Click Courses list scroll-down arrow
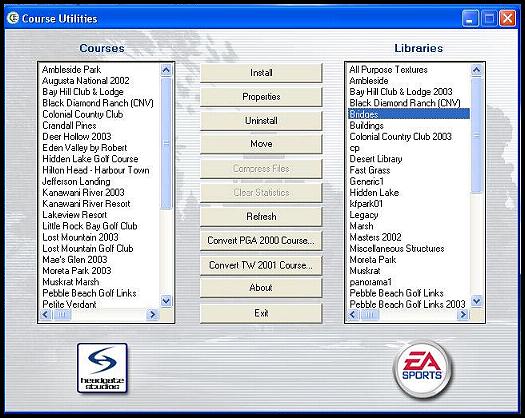 166,301
